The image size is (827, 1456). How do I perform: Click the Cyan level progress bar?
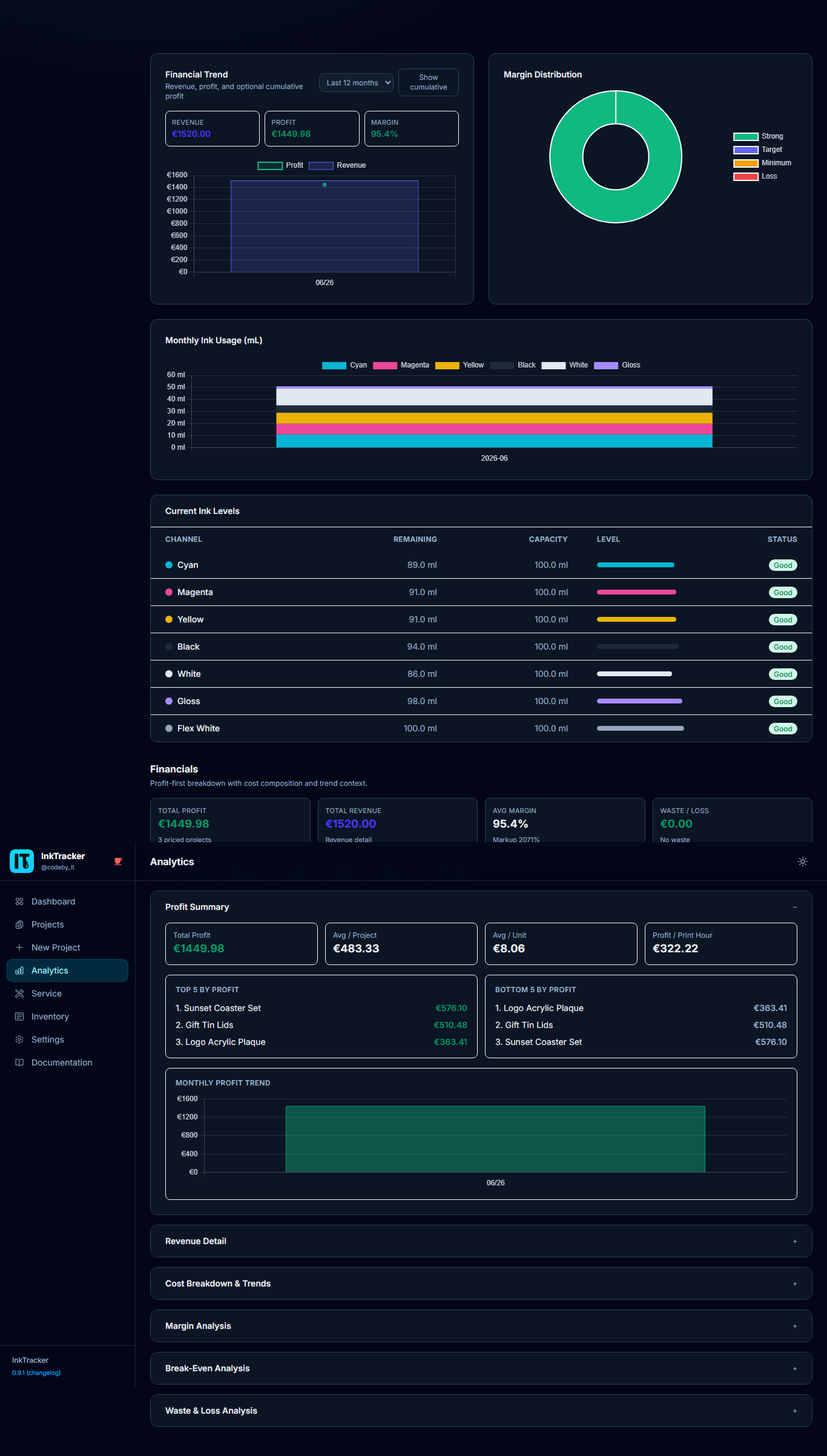click(x=635, y=565)
